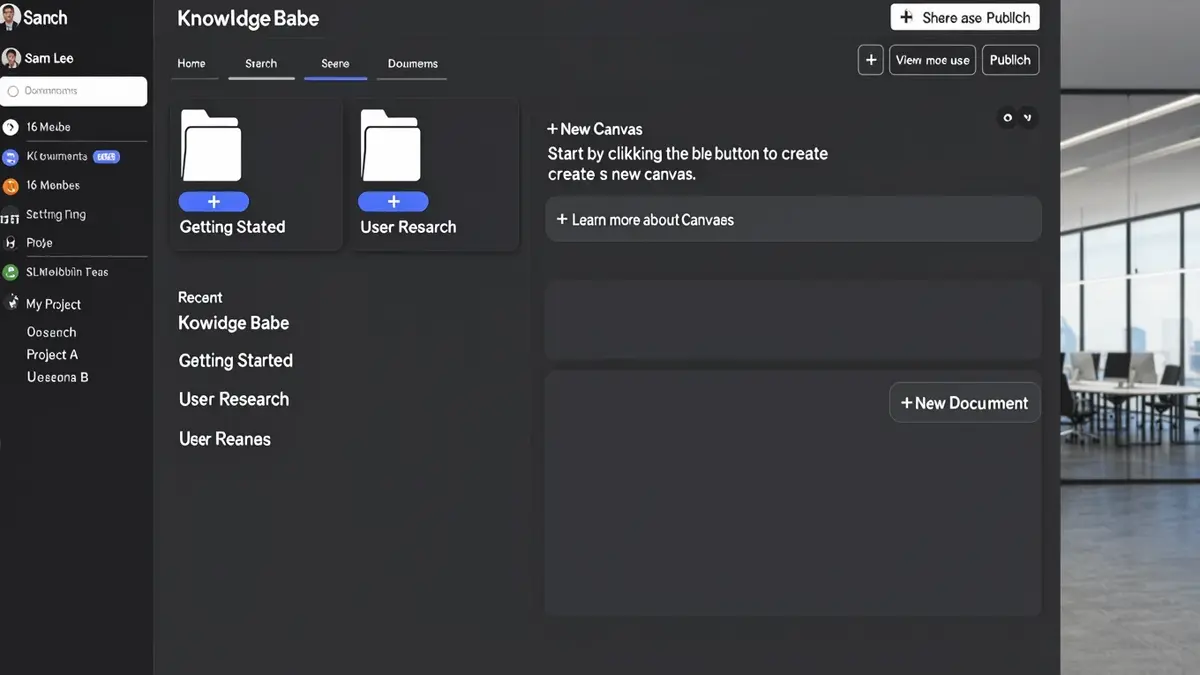Open recent item "User Research"
The width and height of the screenshot is (1200, 675).
coord(234,399)
